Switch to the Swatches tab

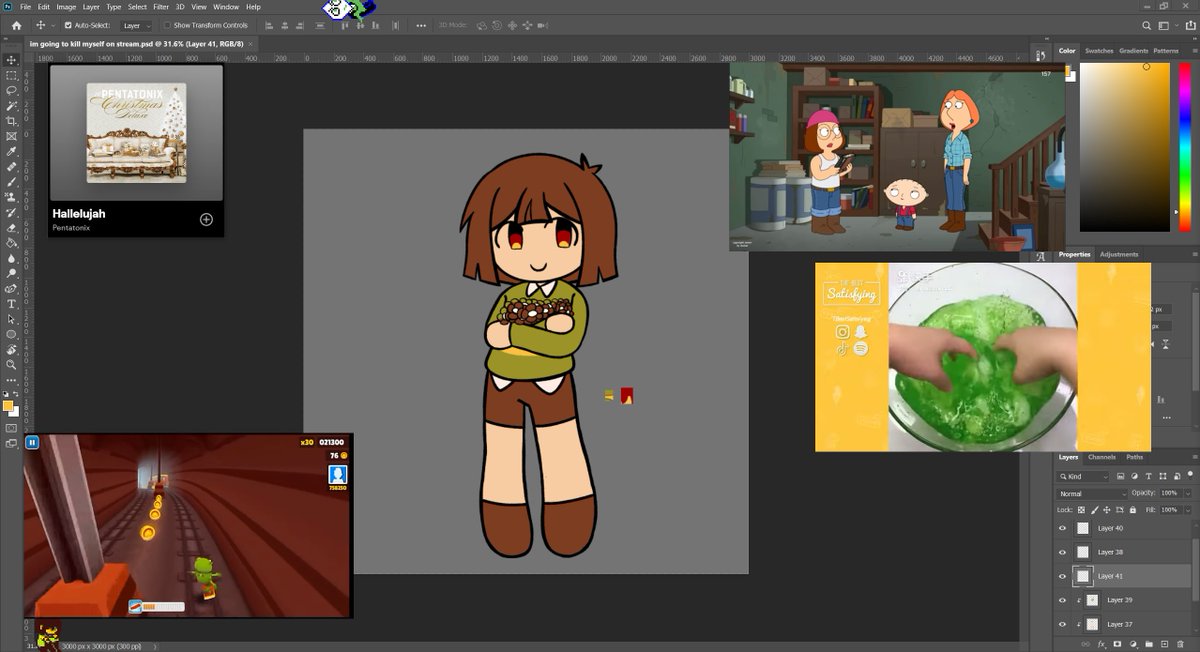point(1099,50)
